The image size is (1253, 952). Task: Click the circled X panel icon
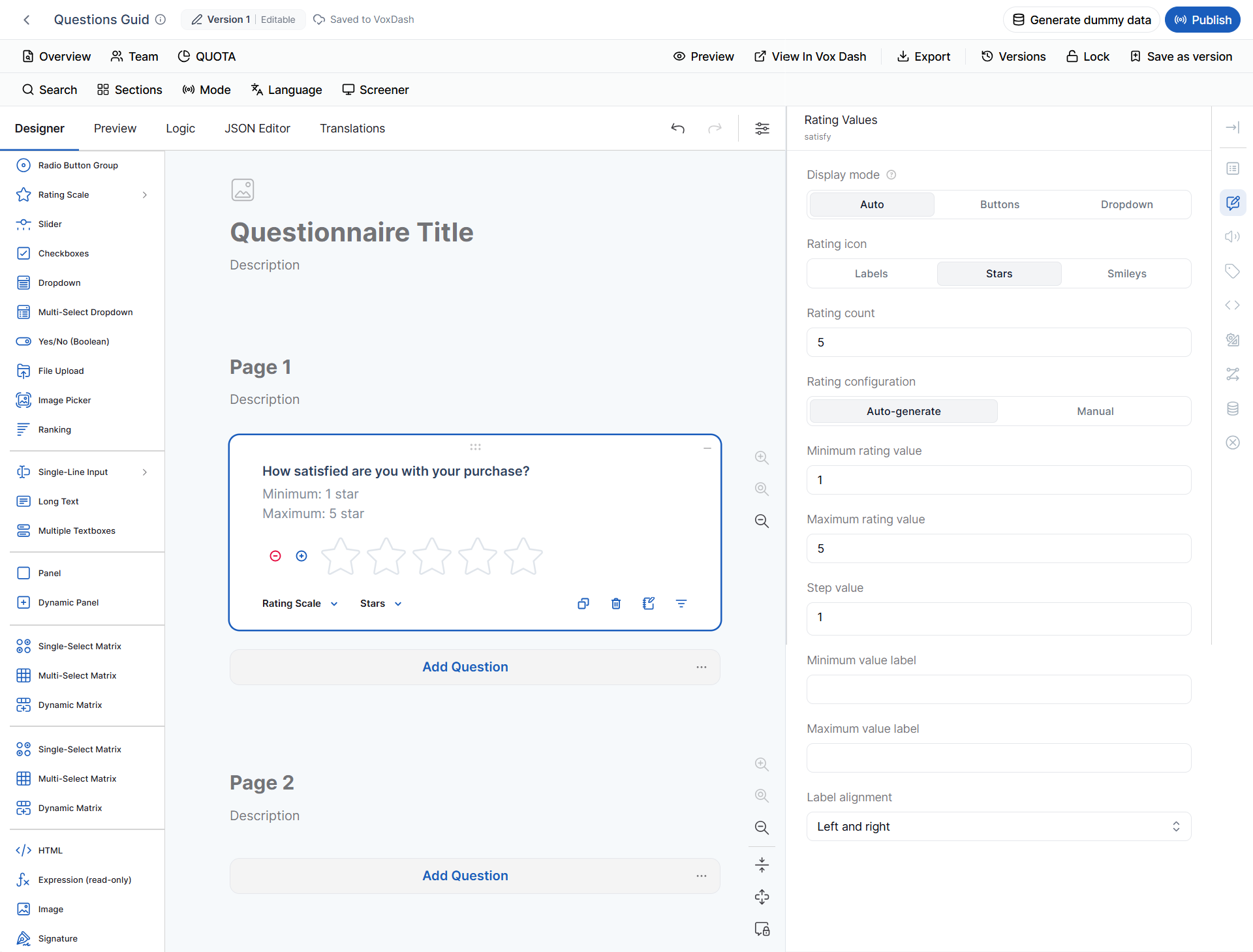click(x=1233, y=442)
